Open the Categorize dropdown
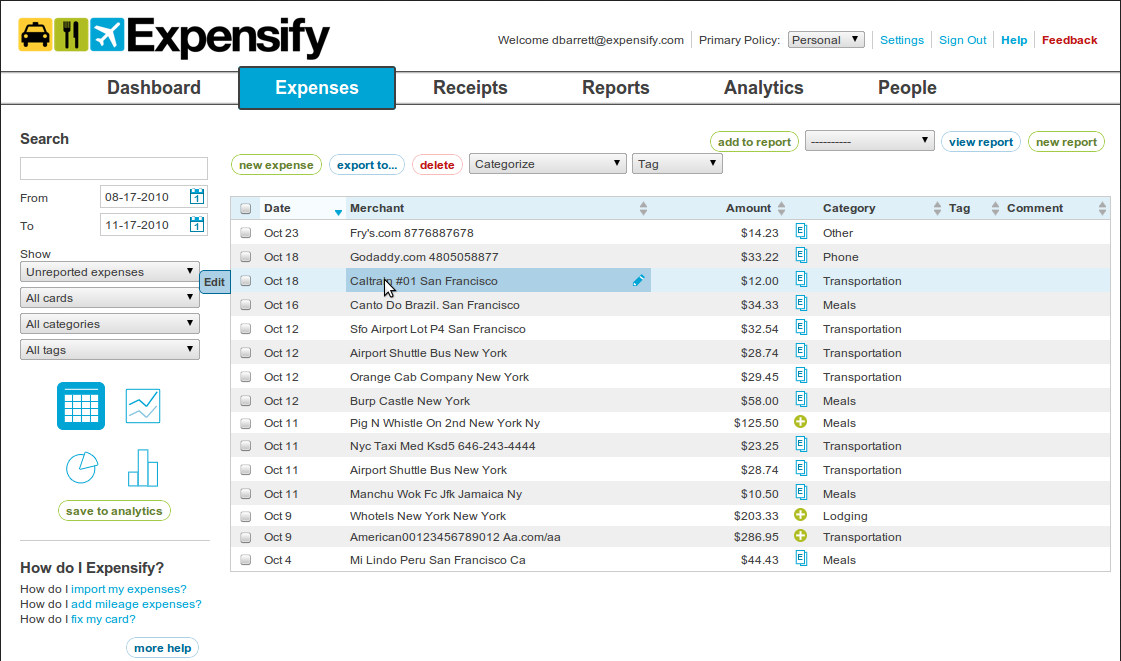This screenshot has height=661, width=1121. point(547,161)
